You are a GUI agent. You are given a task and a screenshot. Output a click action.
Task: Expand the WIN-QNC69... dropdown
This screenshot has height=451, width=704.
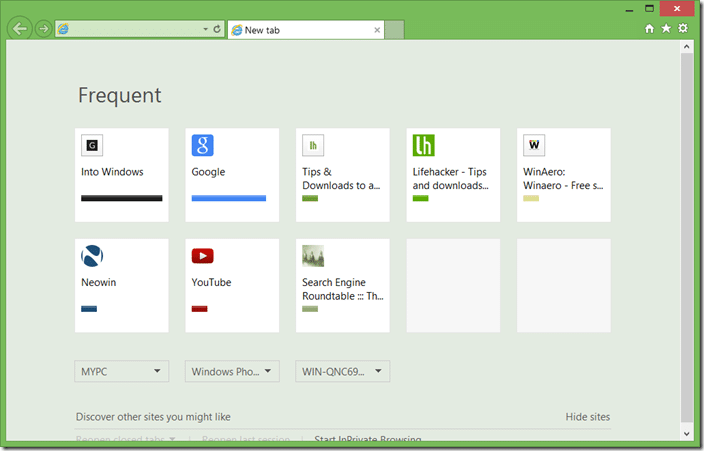[343, 371]
